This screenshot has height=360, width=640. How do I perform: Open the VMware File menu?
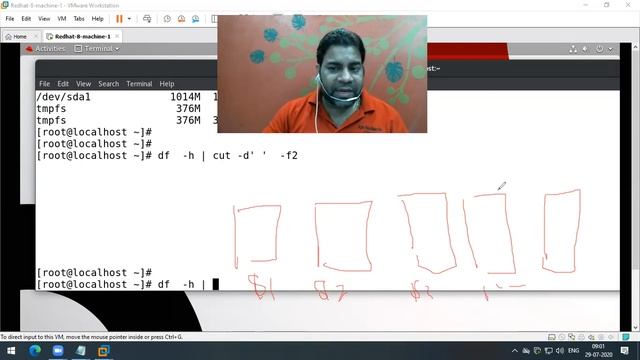coord(10,19)
